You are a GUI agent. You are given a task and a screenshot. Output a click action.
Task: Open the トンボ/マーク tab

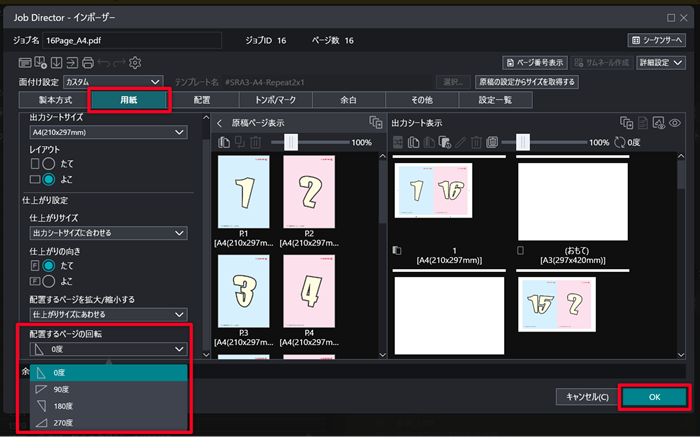tap(276, 100)
